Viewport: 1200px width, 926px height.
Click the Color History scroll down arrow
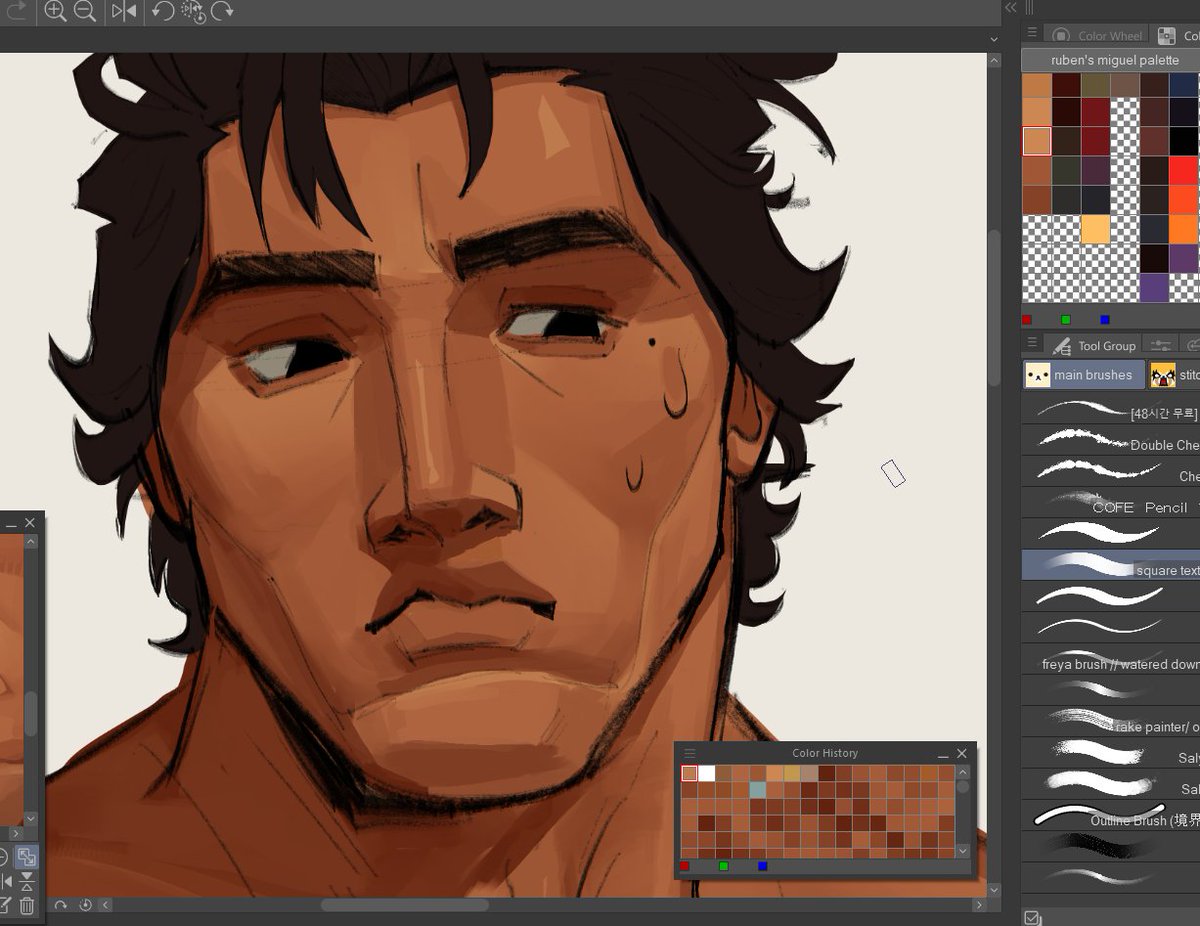[x=963, y=851]
